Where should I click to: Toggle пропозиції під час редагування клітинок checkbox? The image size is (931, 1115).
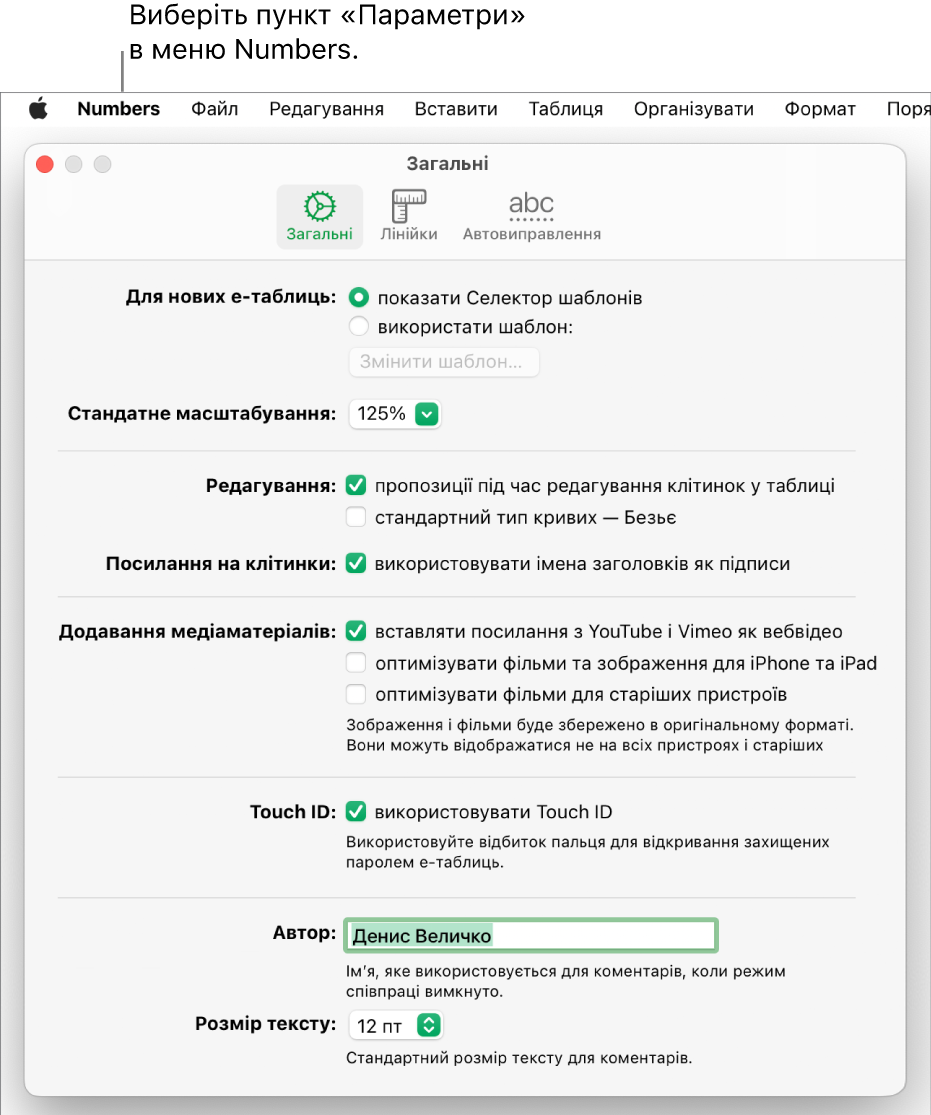(x=356, y=486)
